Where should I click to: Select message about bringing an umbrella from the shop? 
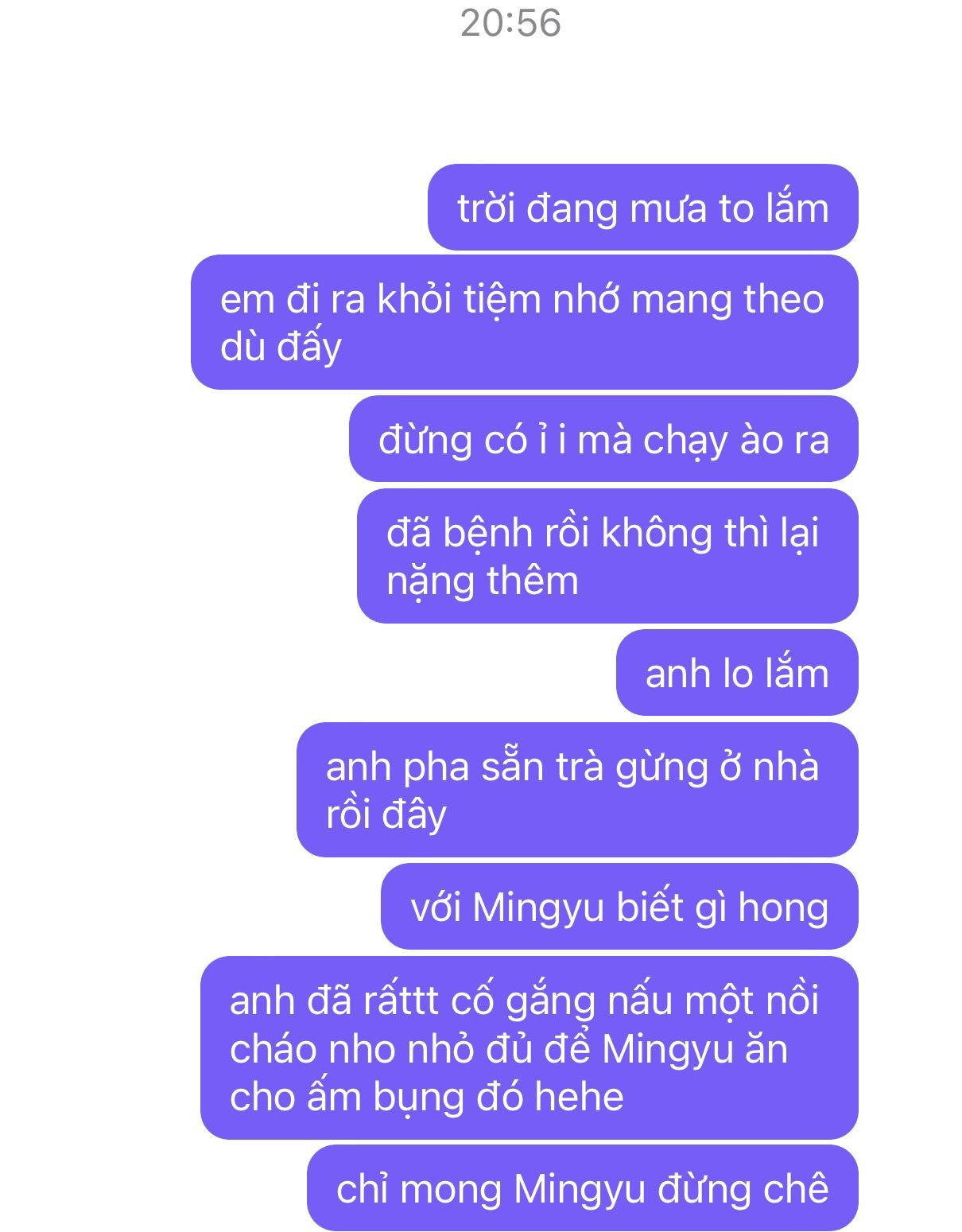point(525,322)
